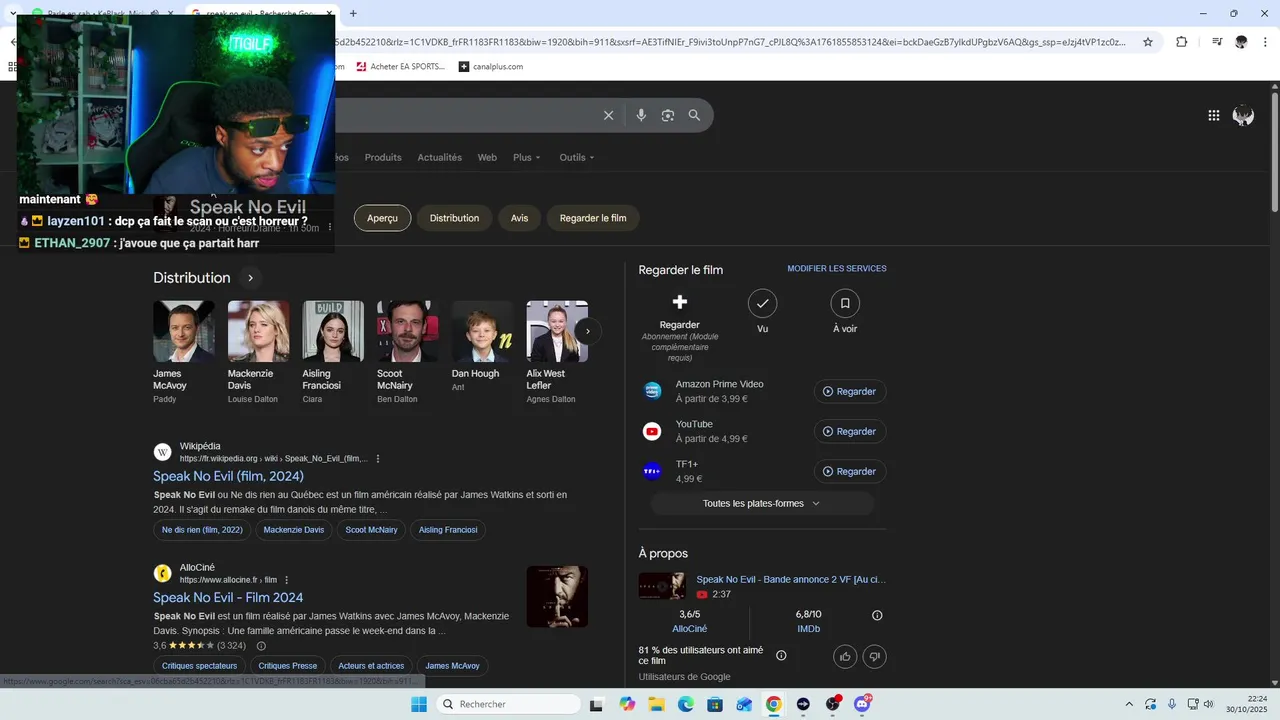Open the Outils dropdown
The height and width of the screenshot is (720, 1280).
[x=577, y=157]
